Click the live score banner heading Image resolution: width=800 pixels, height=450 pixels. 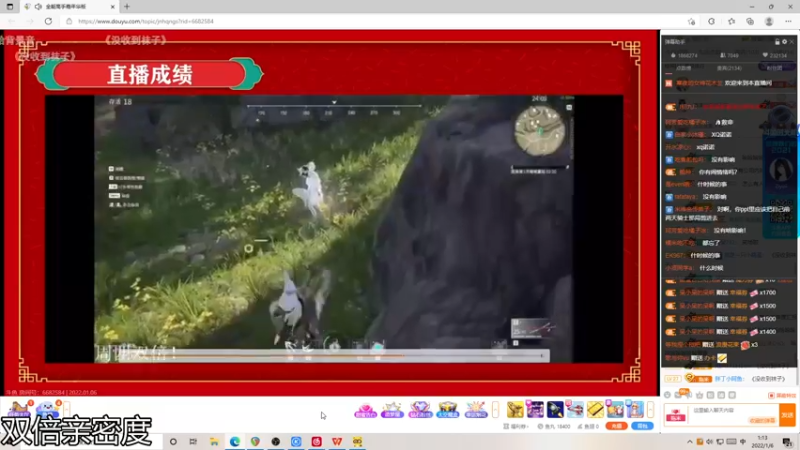click(149, 74)
